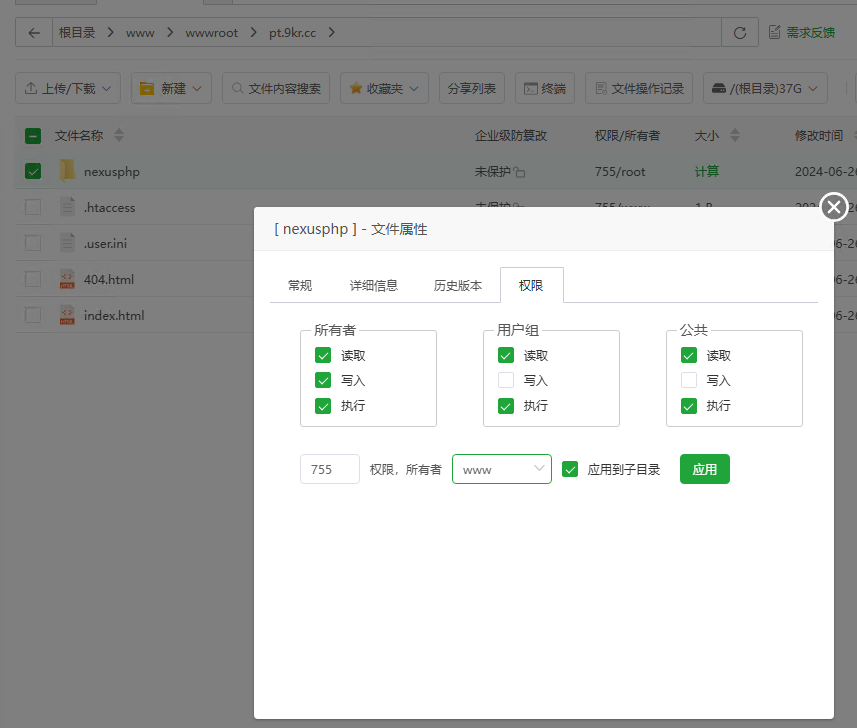857x728 pixels.
Task: Enable 公共 写入 checkbox
Action: point(689,380)
